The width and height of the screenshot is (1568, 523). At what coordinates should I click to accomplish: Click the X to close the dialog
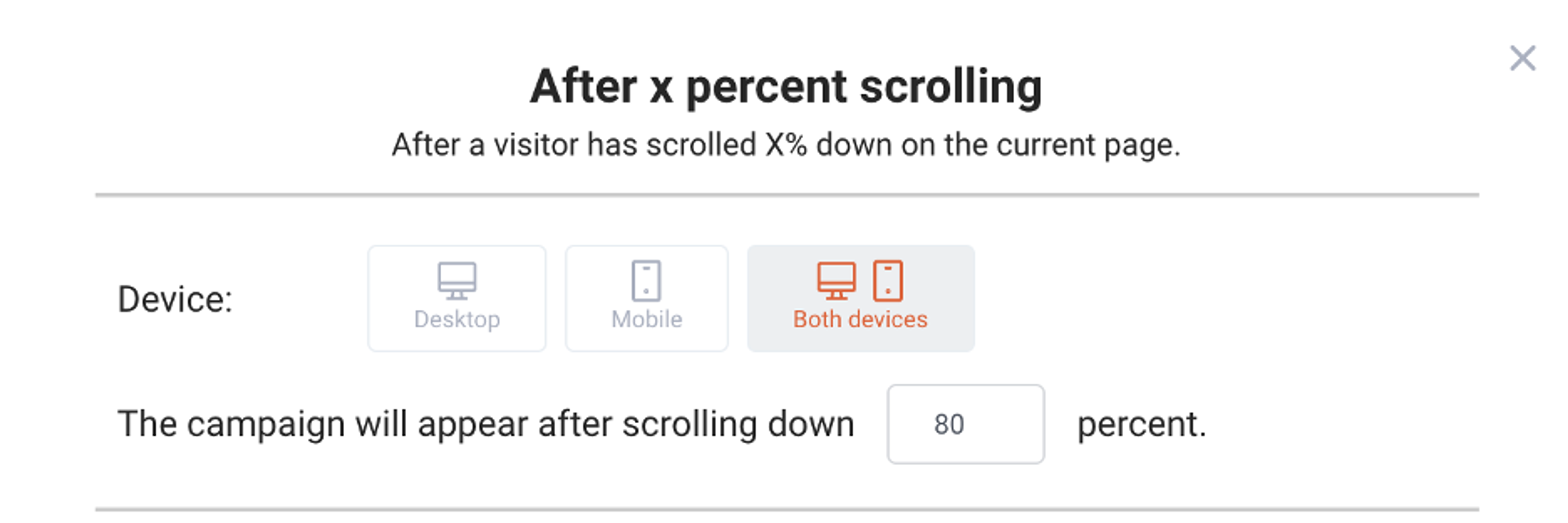coord(1522,58)
